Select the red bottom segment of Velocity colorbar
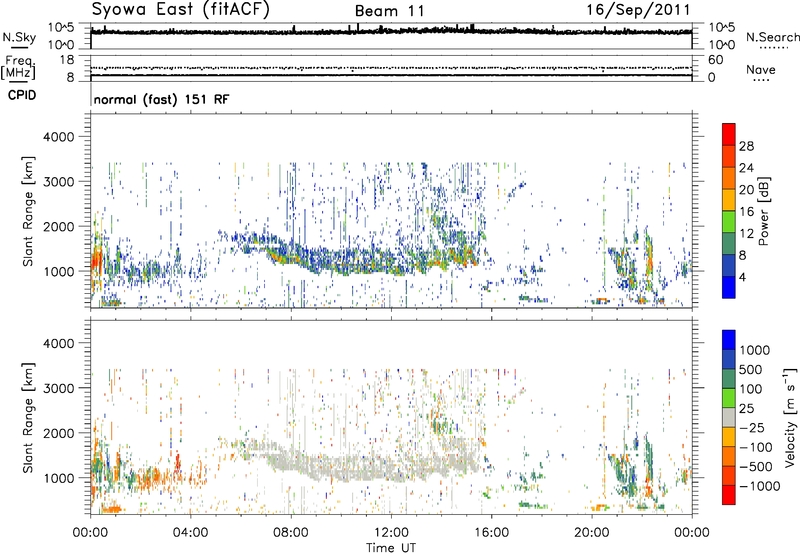 coord(729,495)
